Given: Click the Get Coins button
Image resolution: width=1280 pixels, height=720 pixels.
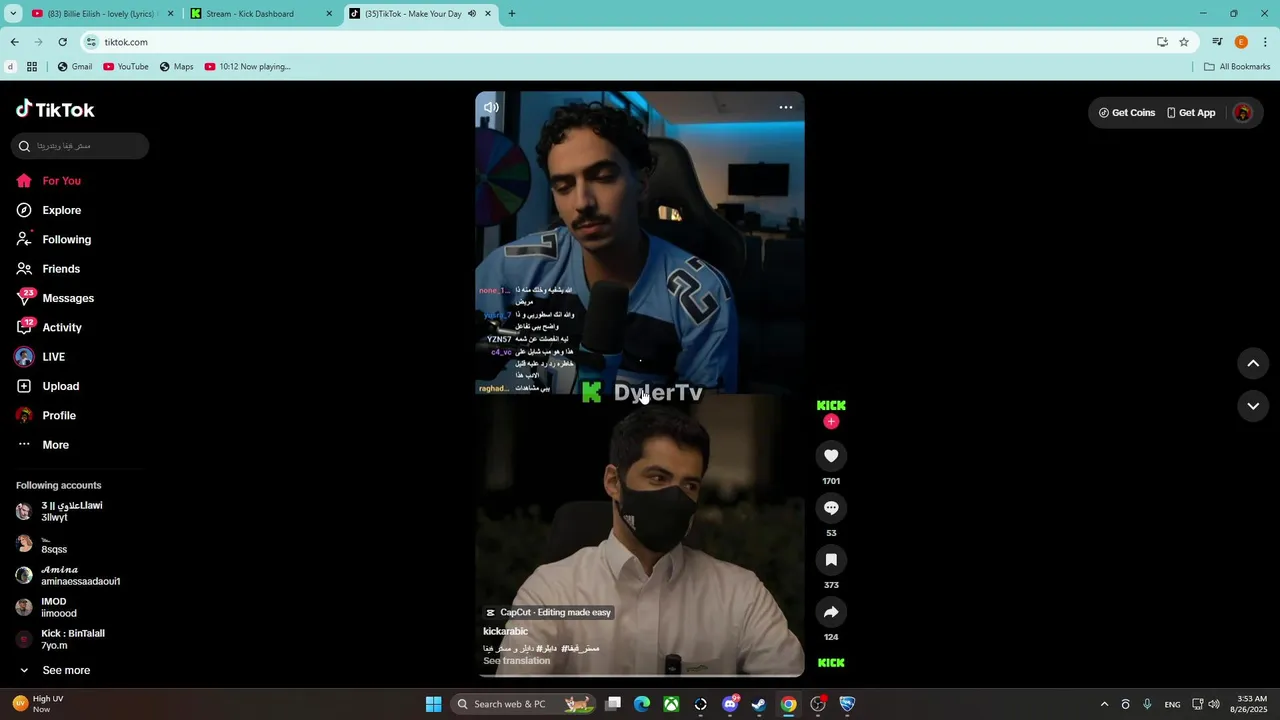Looking at the screenshot, I should point(1127,113).
